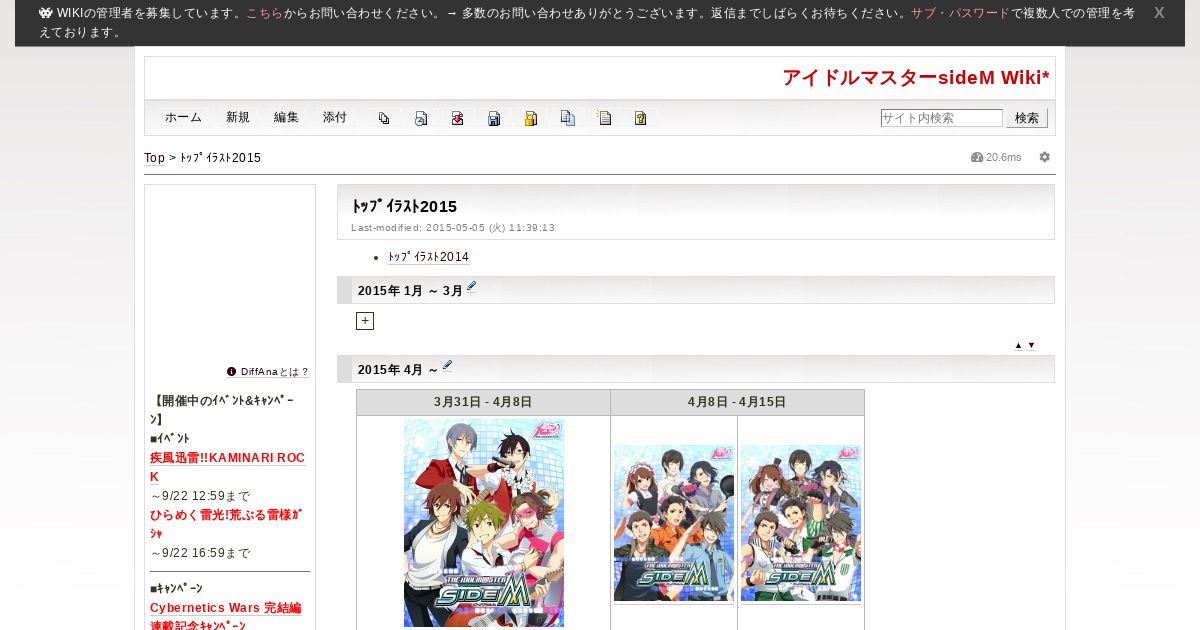This screenshot has height=630, width=1200.
Task: Click the 4月8日 - 4月15日 table header
Action: click(737, 402)
